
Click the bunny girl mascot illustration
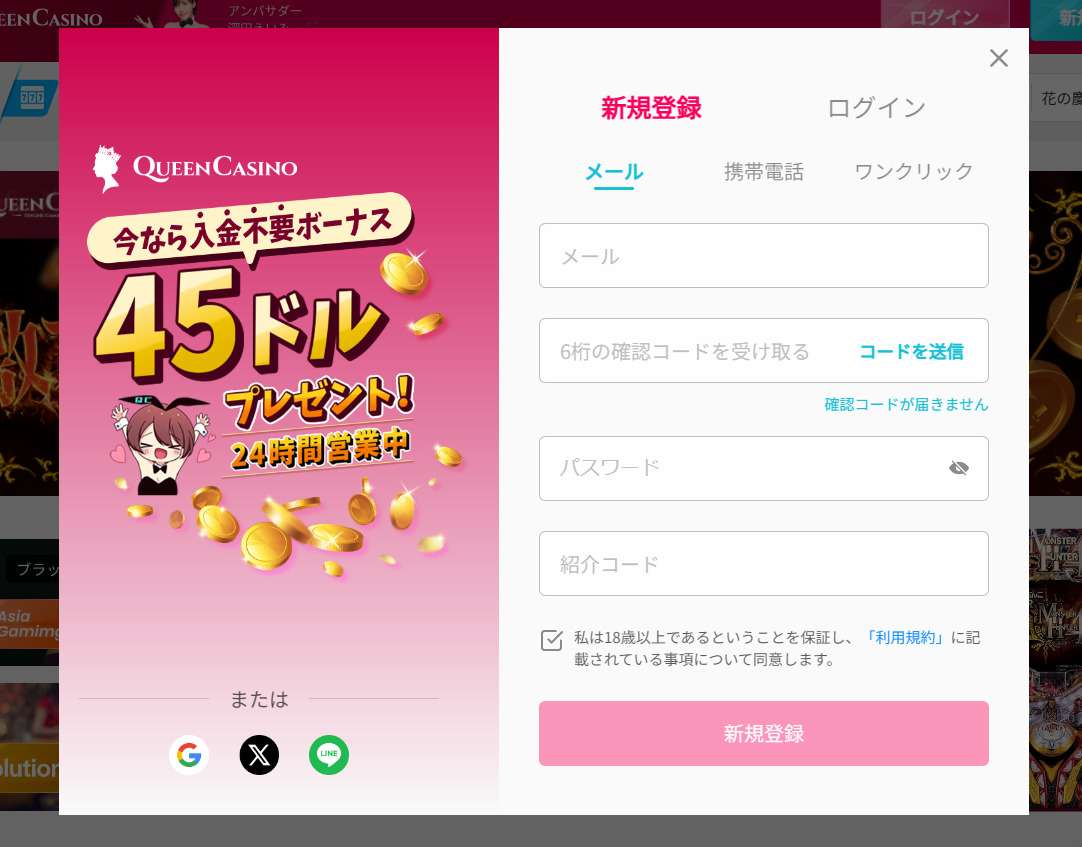pos(161,445)
